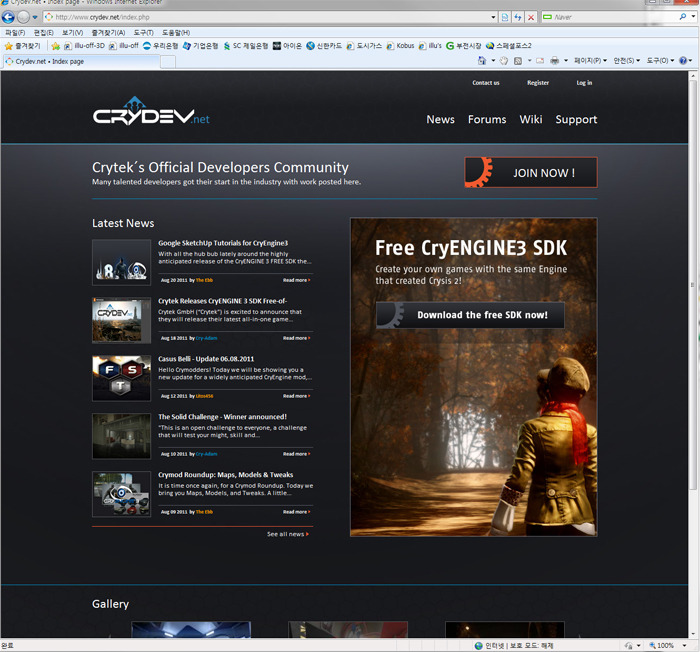Image resolution: width=700 pixels, height=652 pixels.
Task: Open the 보기(V) menu
Action: point(72,33)
